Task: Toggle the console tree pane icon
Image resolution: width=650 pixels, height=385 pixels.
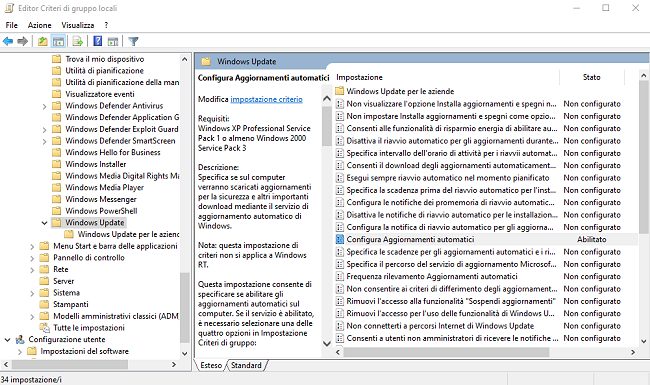Action: click(x=58, y=41)
